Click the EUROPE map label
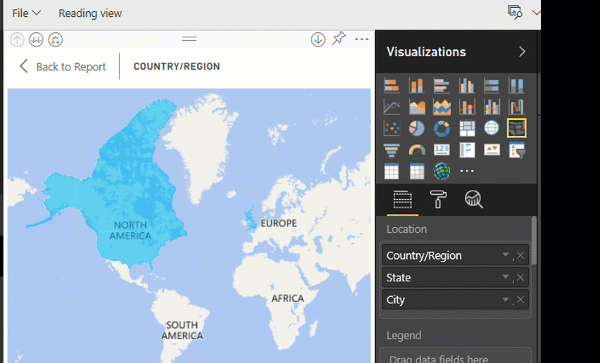 (x=279, y=223)
